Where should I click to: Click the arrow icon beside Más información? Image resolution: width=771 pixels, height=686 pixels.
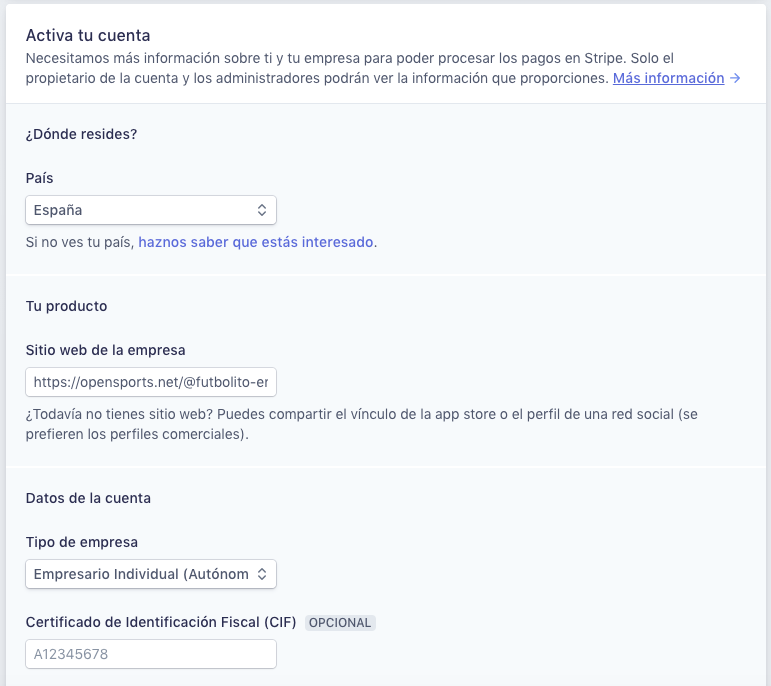coord(735,78)
